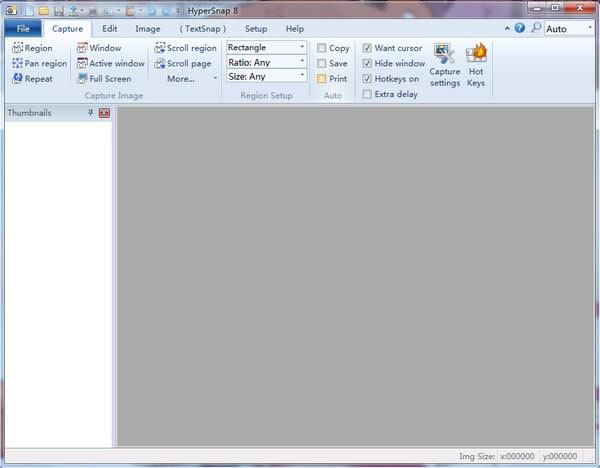Viewport: 600px width, 468px height.
Task: Open the customize quick access toolbar arrow
Action: pos(178,11)
